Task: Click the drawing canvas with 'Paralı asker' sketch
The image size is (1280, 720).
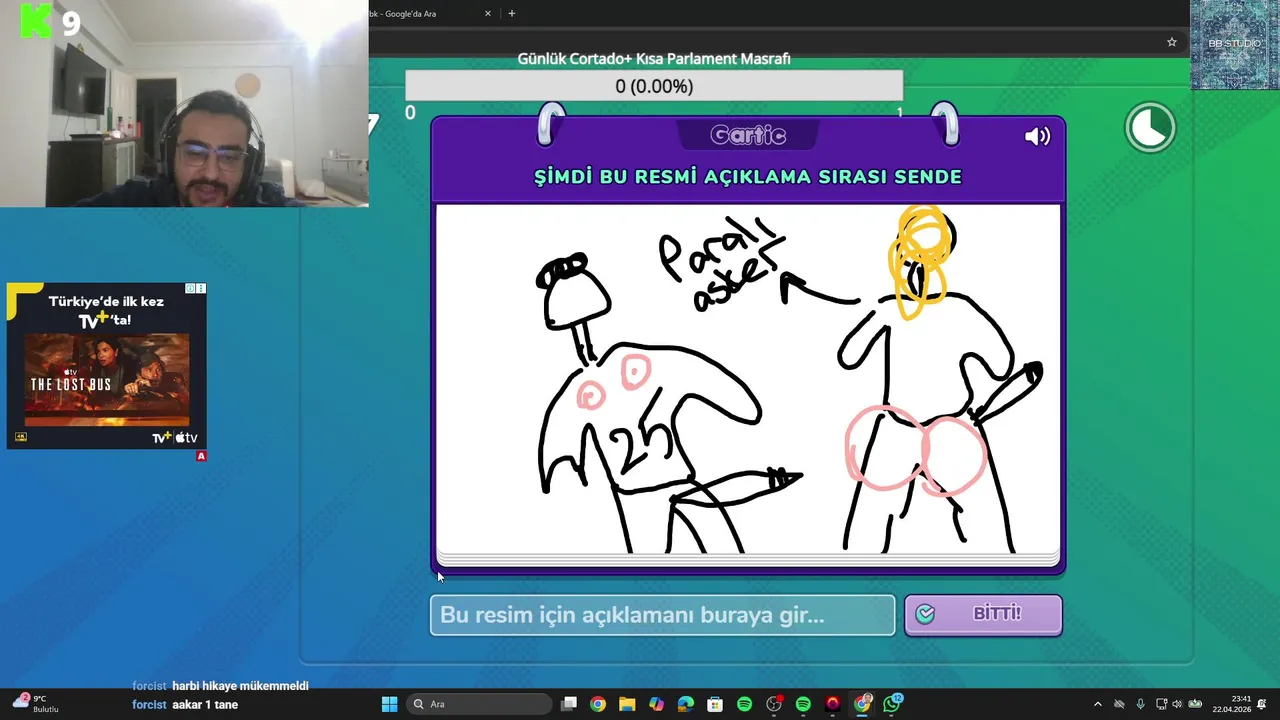Action: [747, 378]
